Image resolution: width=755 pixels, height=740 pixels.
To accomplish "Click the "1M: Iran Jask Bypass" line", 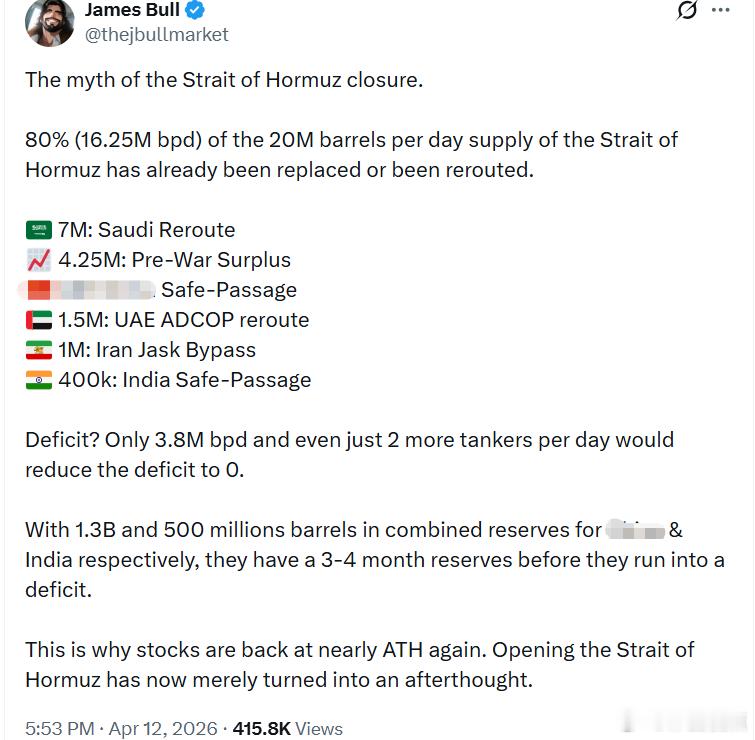I will pyautogui.click(x=157, y=350).
